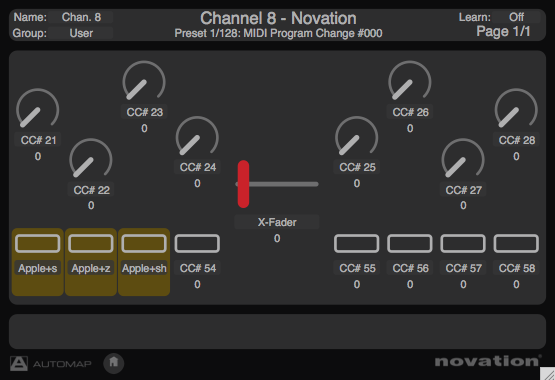The width and height of the screenshot is (555, 380).
Task: Click the CC# 25 label under knob
Action: pyautogui.click(x=357, y=167)
